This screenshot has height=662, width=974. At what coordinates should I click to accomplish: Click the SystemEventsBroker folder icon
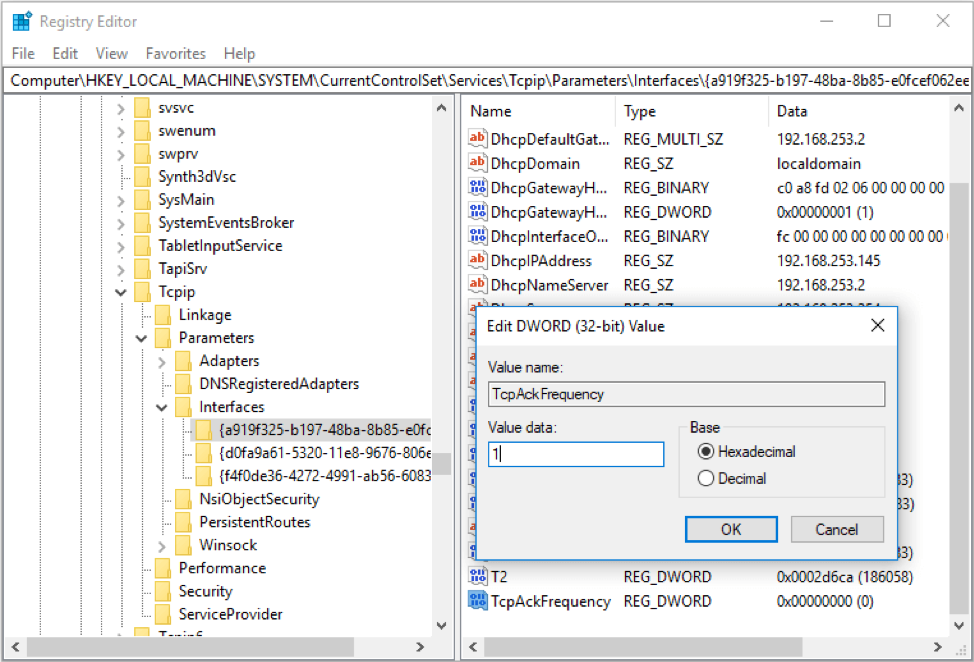point(142,223)
